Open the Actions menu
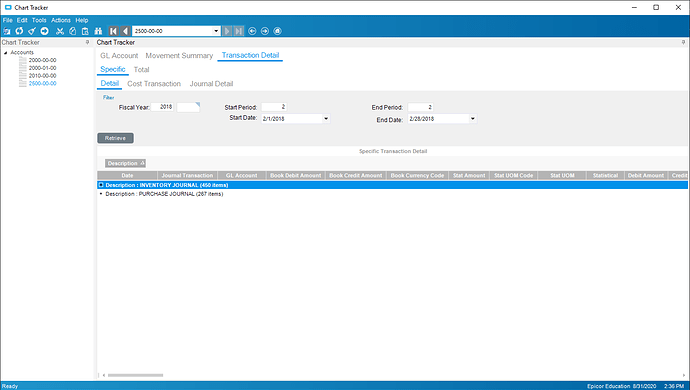The width and height of the screenshot is (690, 390). click(61, 20)
